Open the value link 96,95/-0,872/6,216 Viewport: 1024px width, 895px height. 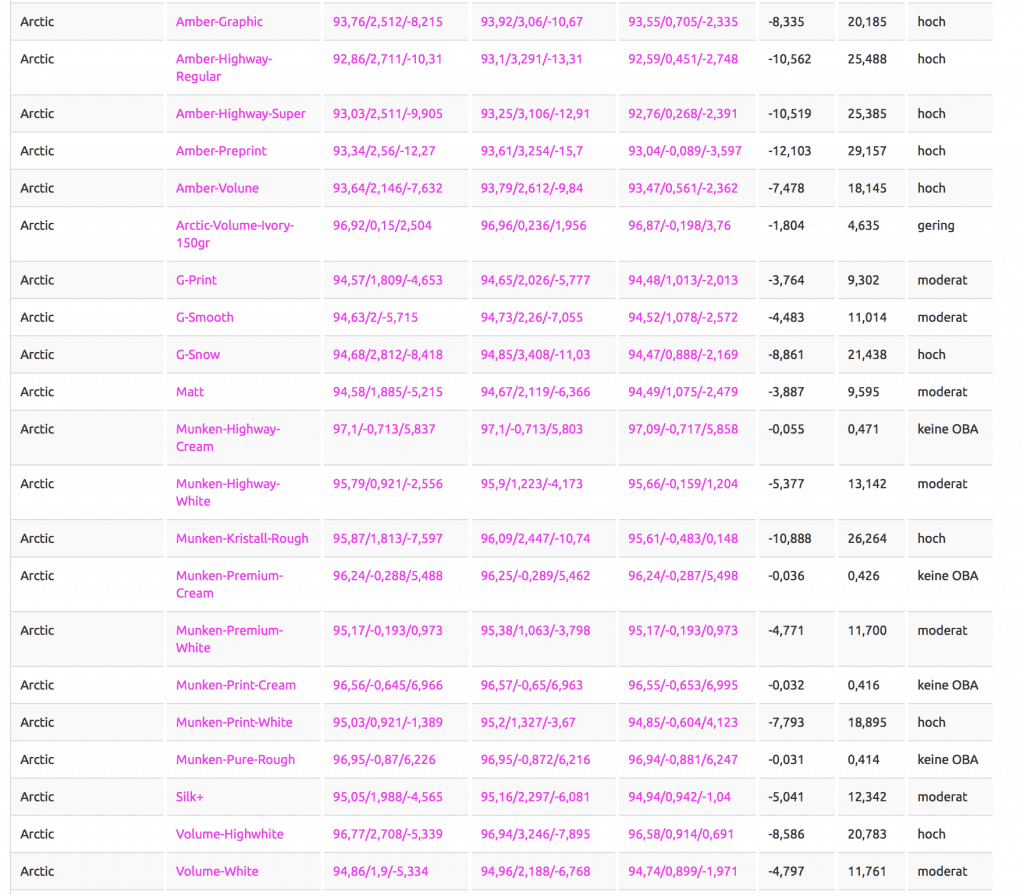[x=536, y=760]
